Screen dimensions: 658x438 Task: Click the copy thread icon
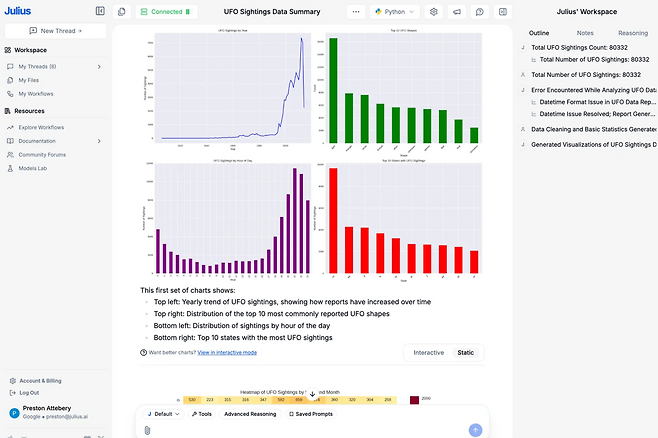point(122,12)
